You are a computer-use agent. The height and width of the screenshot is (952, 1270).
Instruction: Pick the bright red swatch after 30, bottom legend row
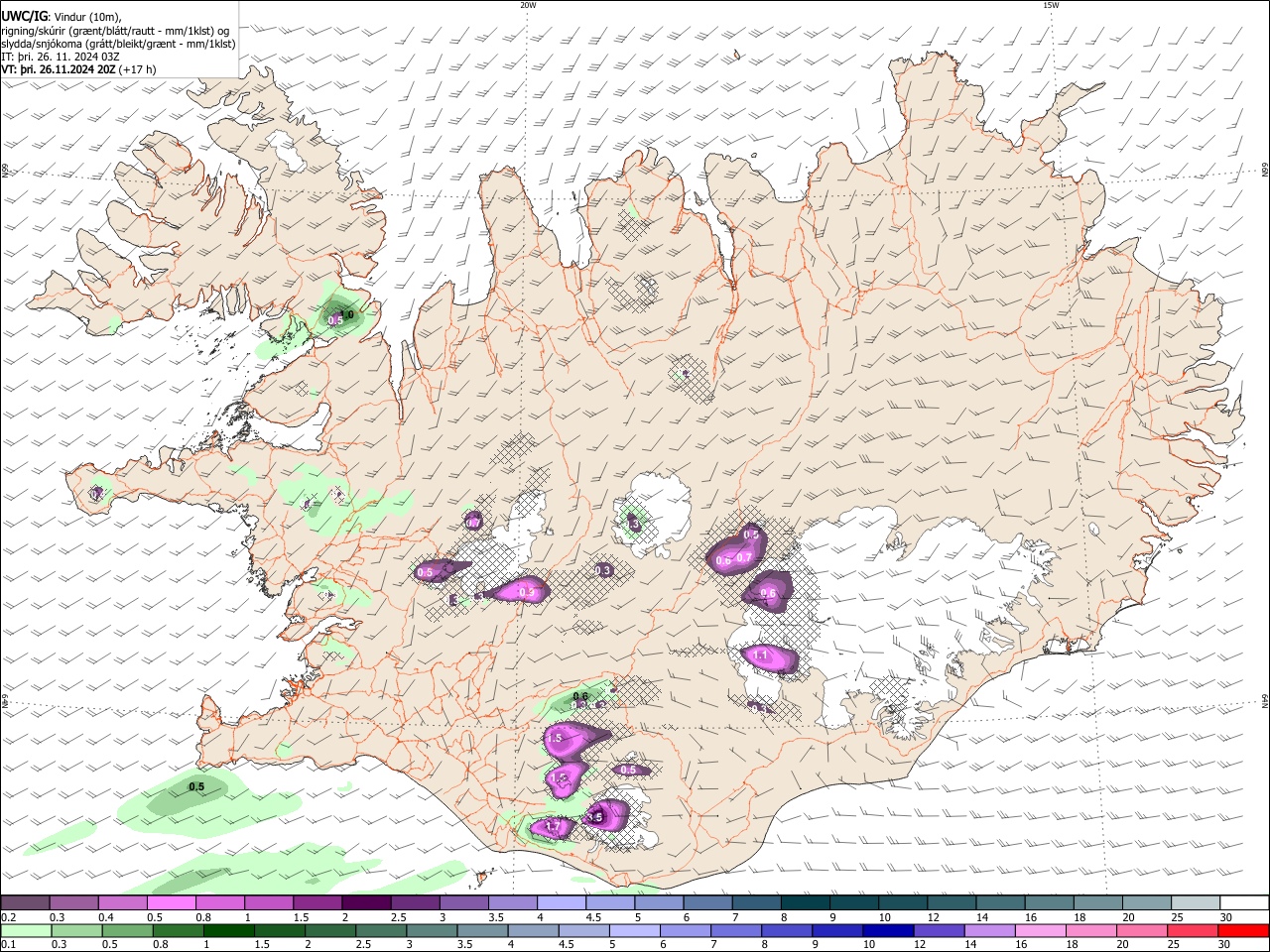pos(1242,931)
